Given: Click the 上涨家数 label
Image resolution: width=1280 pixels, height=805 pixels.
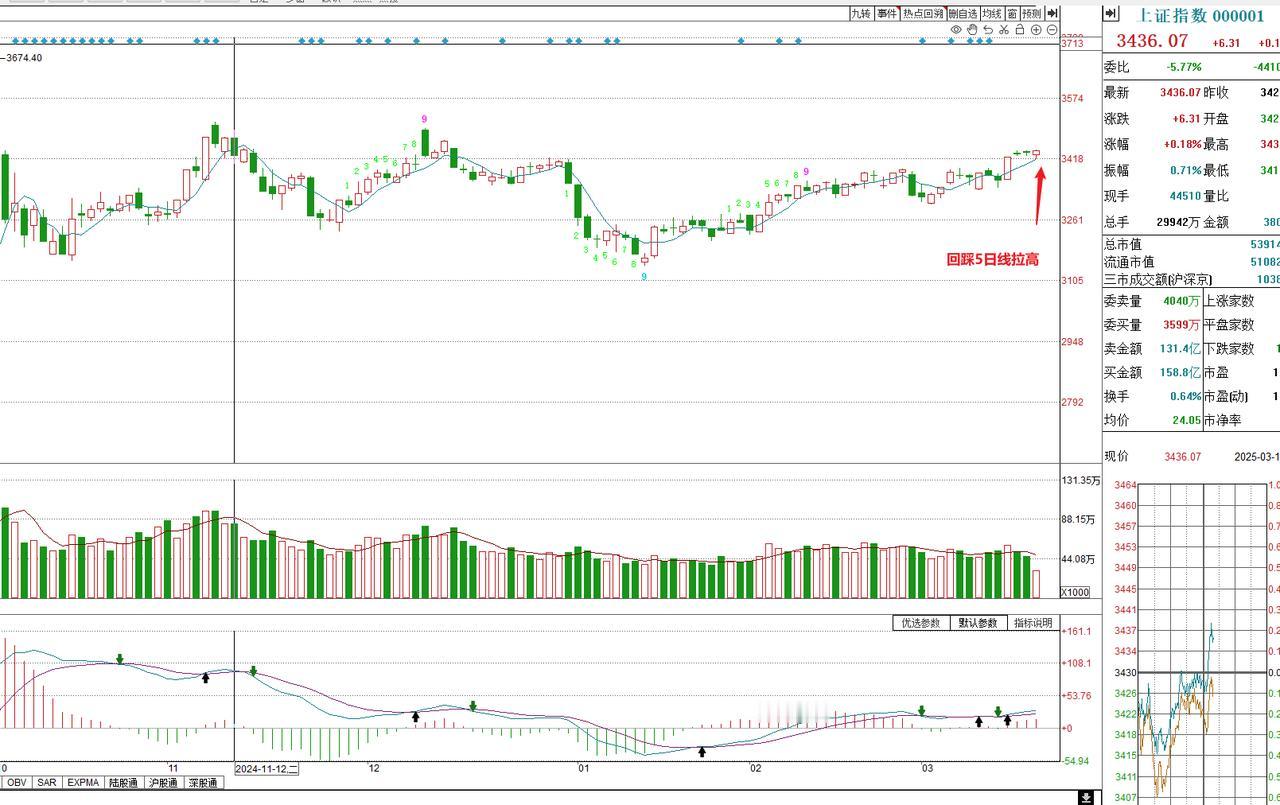Looking at the screenshot, I should coord(1229,301).
